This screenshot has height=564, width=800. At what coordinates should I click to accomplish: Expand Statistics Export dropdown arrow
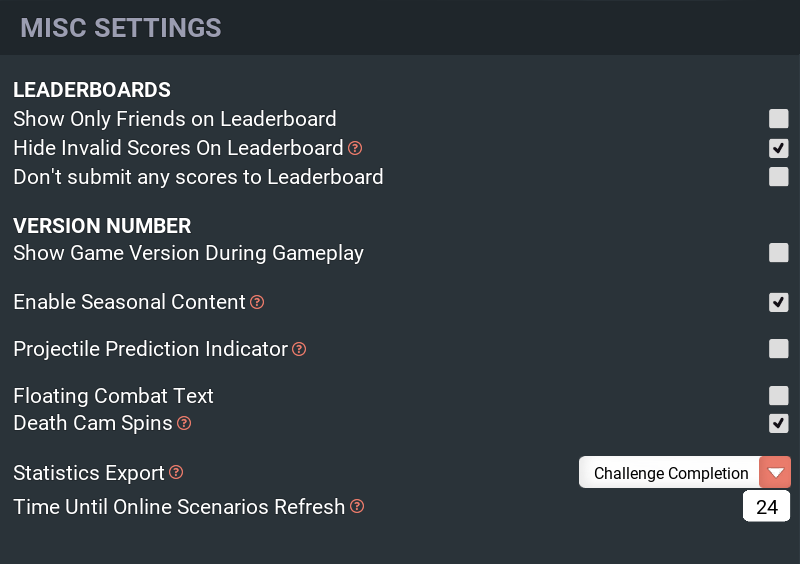point(775,472)
